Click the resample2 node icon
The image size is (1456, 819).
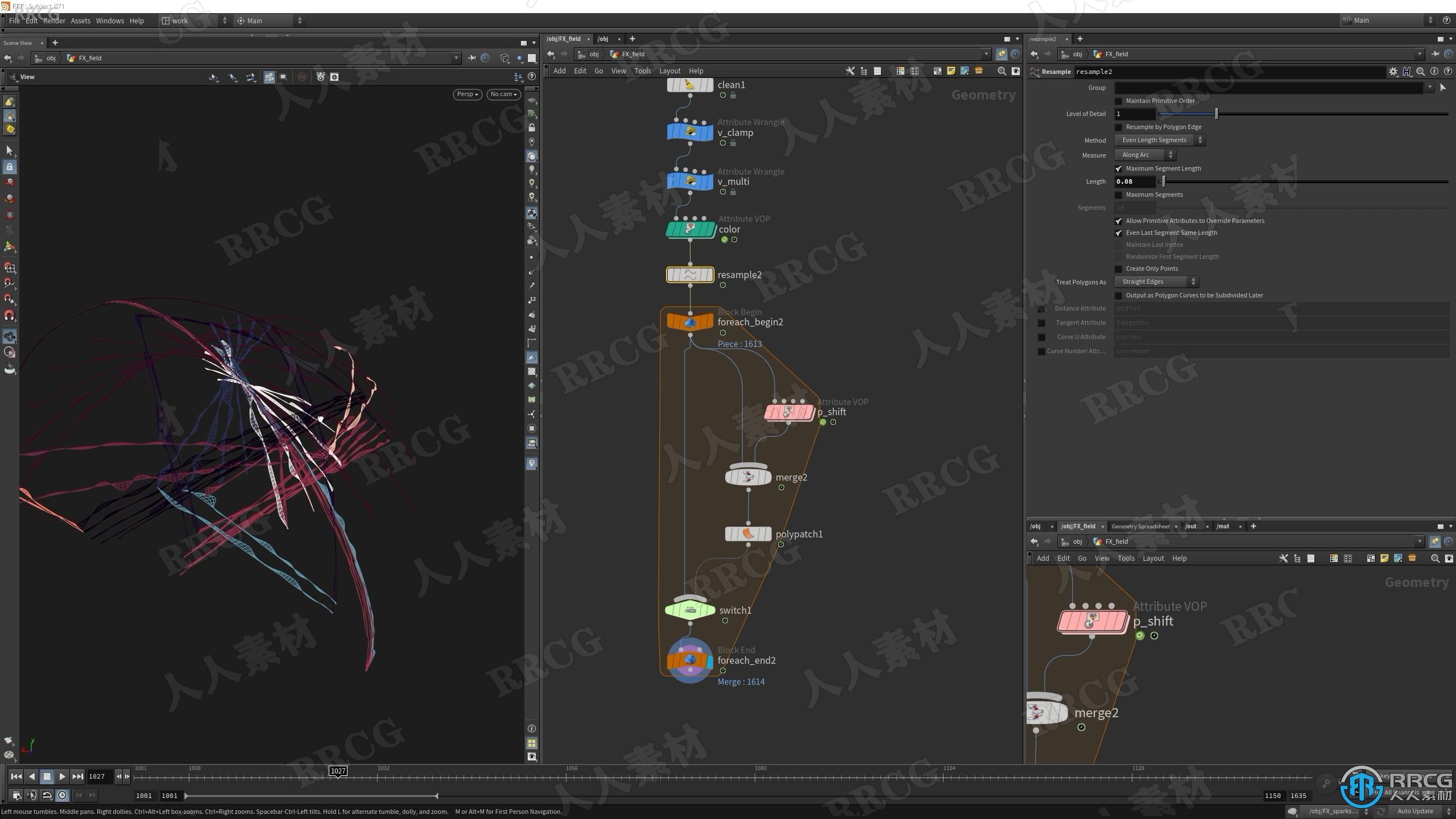689,274
